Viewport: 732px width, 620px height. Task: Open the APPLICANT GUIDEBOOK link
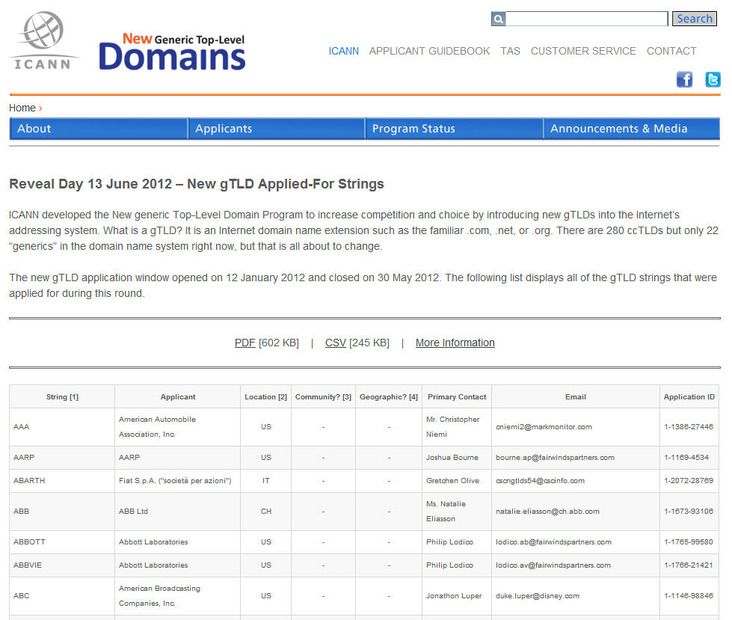[x=429, y=51]
